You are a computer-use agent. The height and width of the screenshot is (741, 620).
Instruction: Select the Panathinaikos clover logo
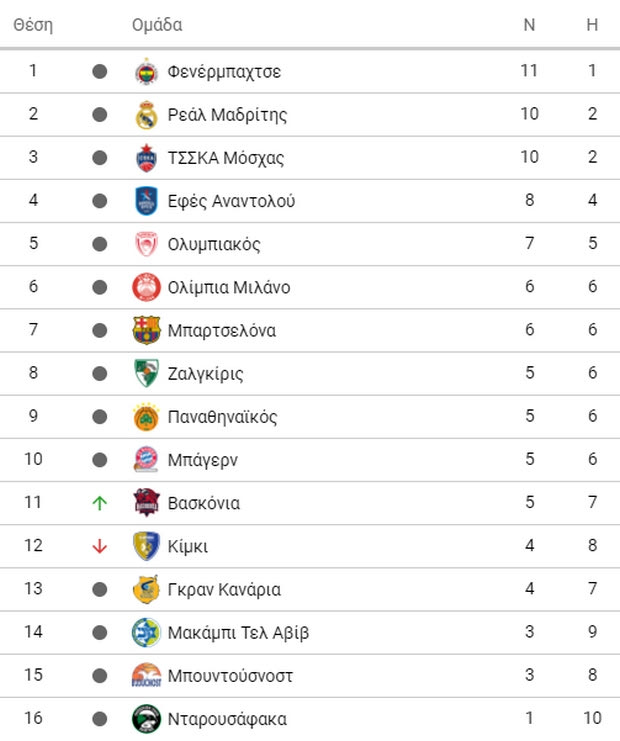pos(146,417)
